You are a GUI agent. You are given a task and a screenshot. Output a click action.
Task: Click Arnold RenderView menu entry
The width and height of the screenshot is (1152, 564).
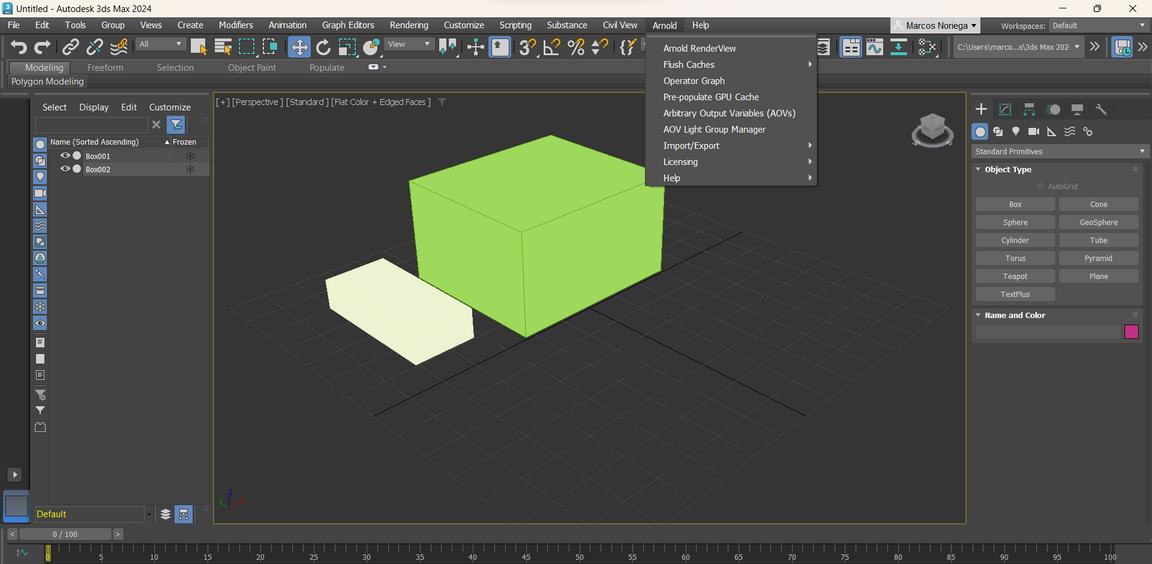click(x=699, y=48)
